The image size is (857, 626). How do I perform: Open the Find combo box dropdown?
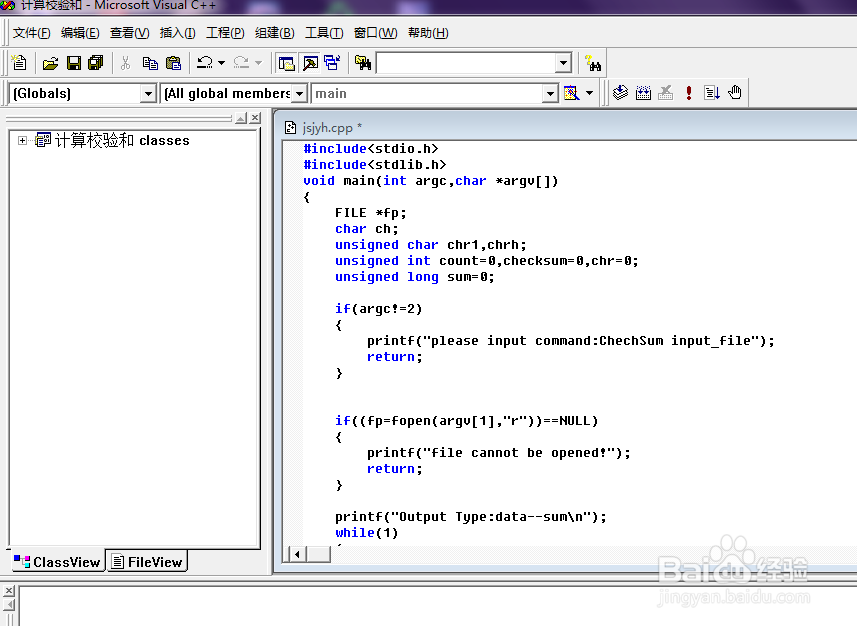point(563,63)
